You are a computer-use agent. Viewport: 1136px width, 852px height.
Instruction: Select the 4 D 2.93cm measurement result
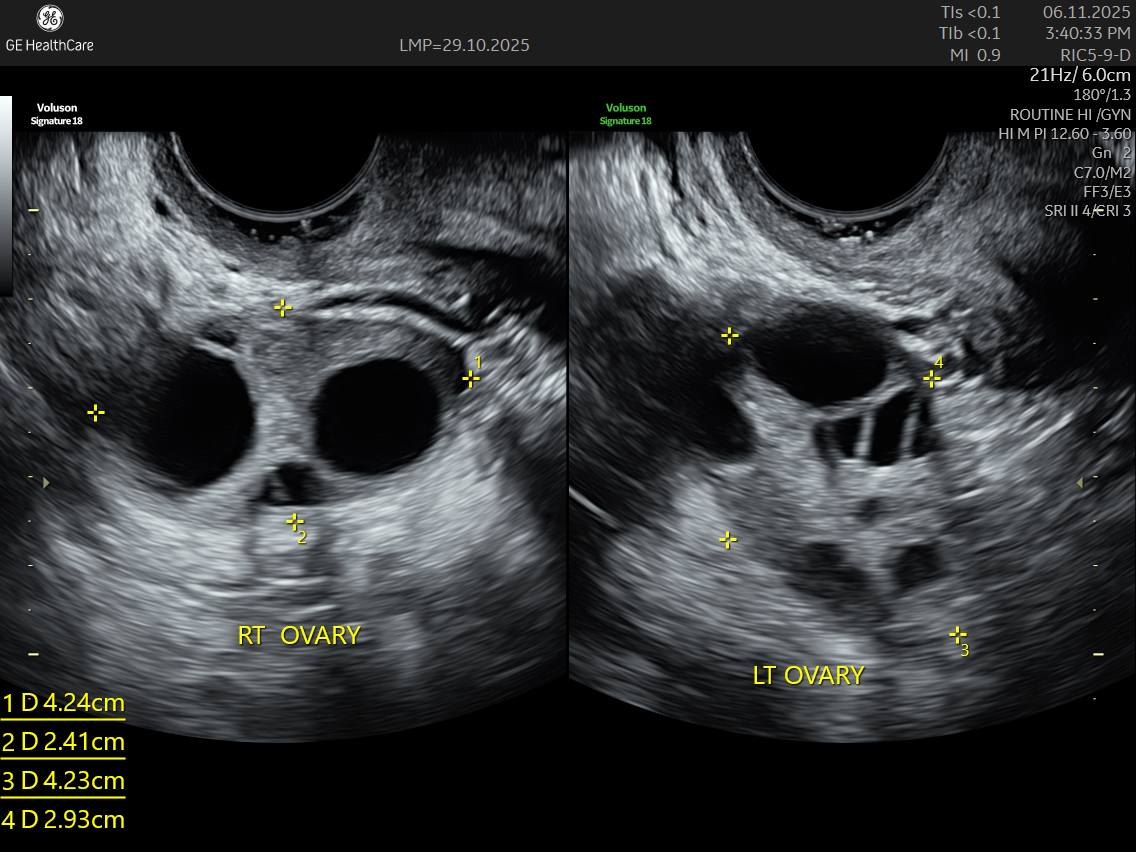coord(64,820)
